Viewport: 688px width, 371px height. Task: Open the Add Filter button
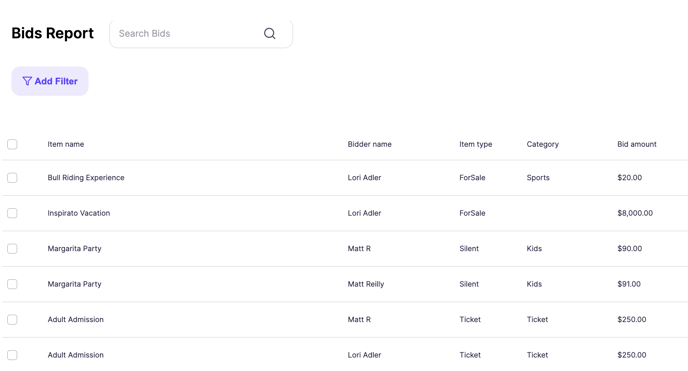point(50,81)
